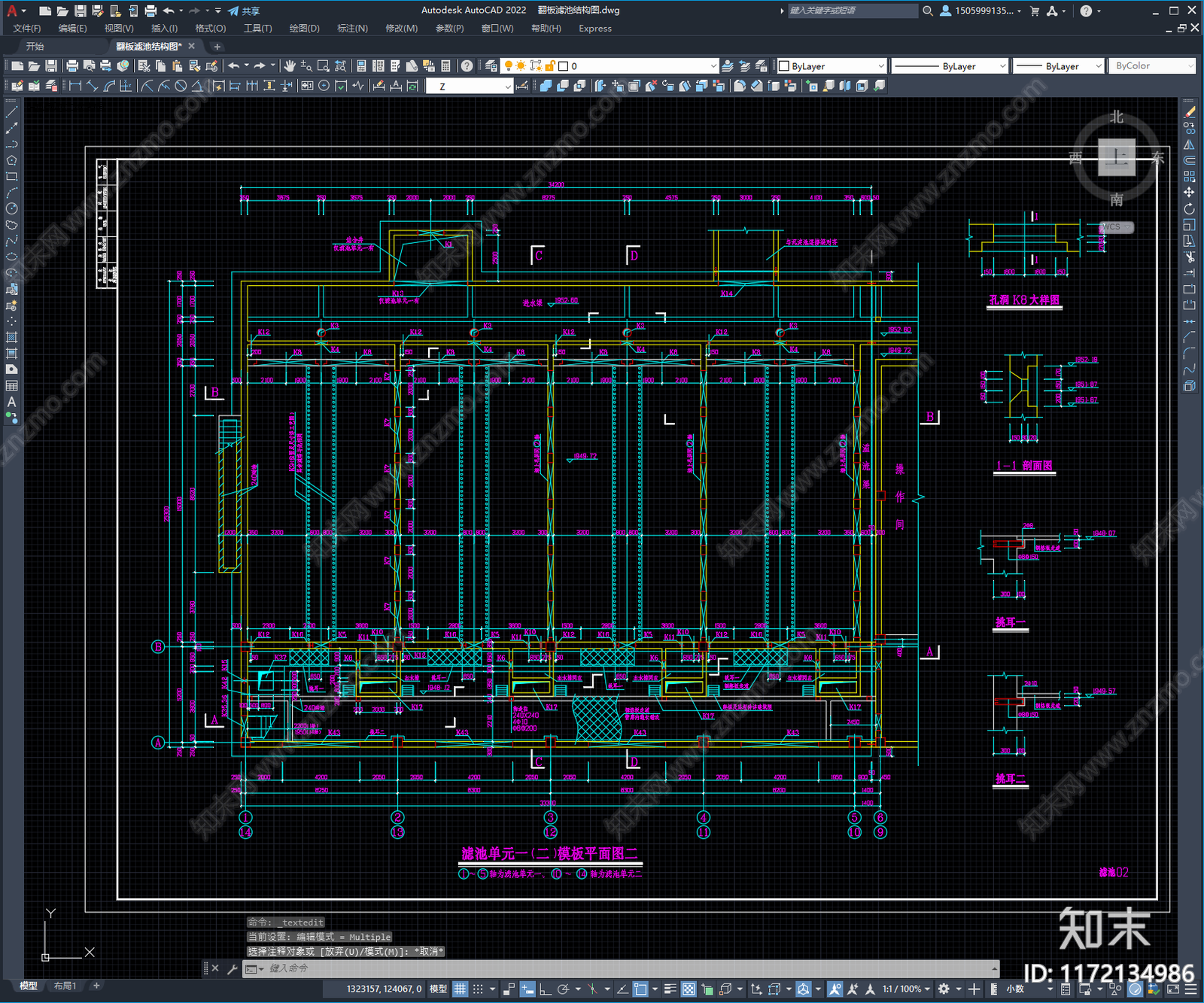The image size is (1204, 1003).
Task: Click the 模型 model space status button
Action: pyautogui.click(x=438, y=989)
